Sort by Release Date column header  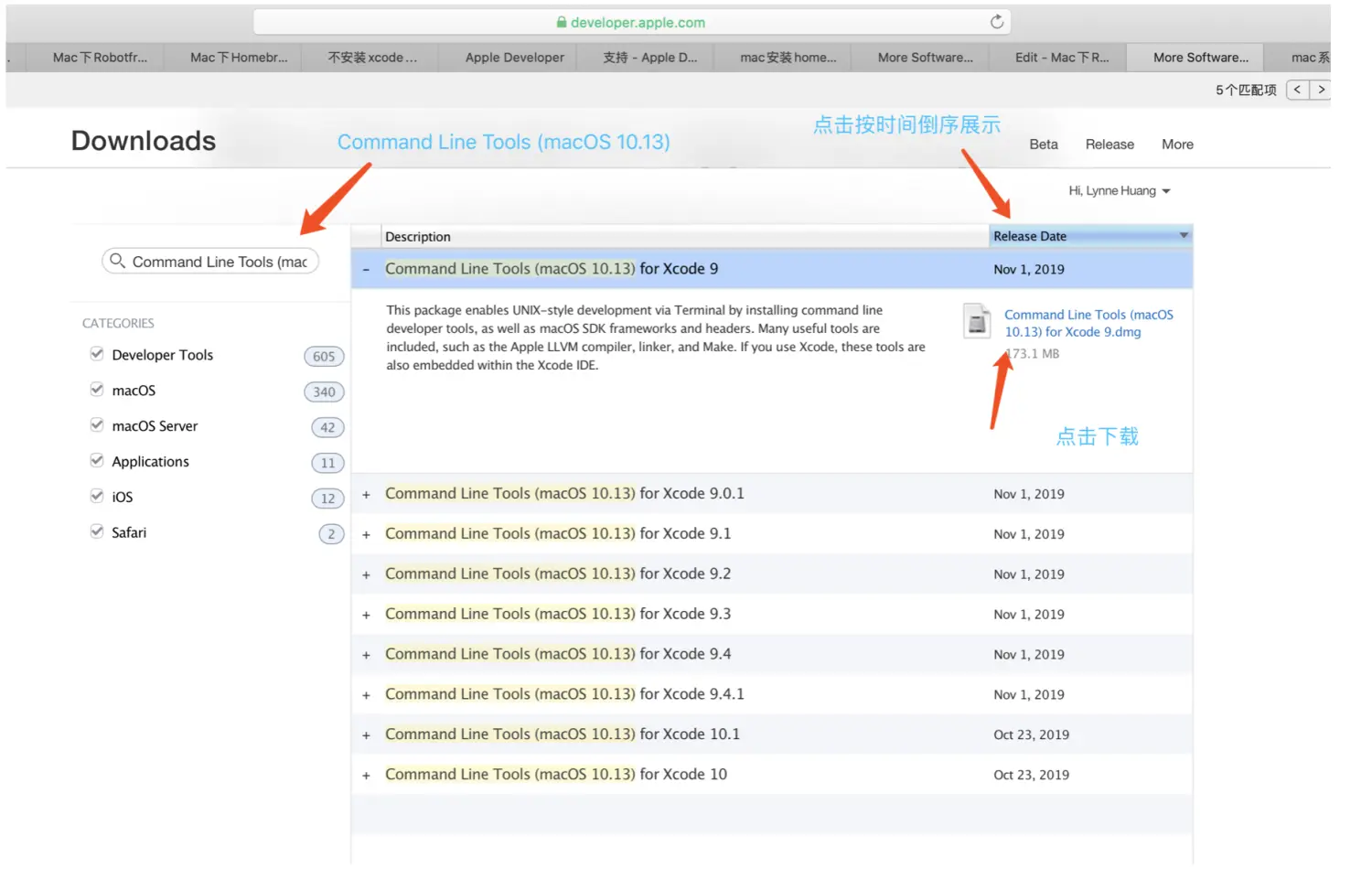click(1090, 236)
